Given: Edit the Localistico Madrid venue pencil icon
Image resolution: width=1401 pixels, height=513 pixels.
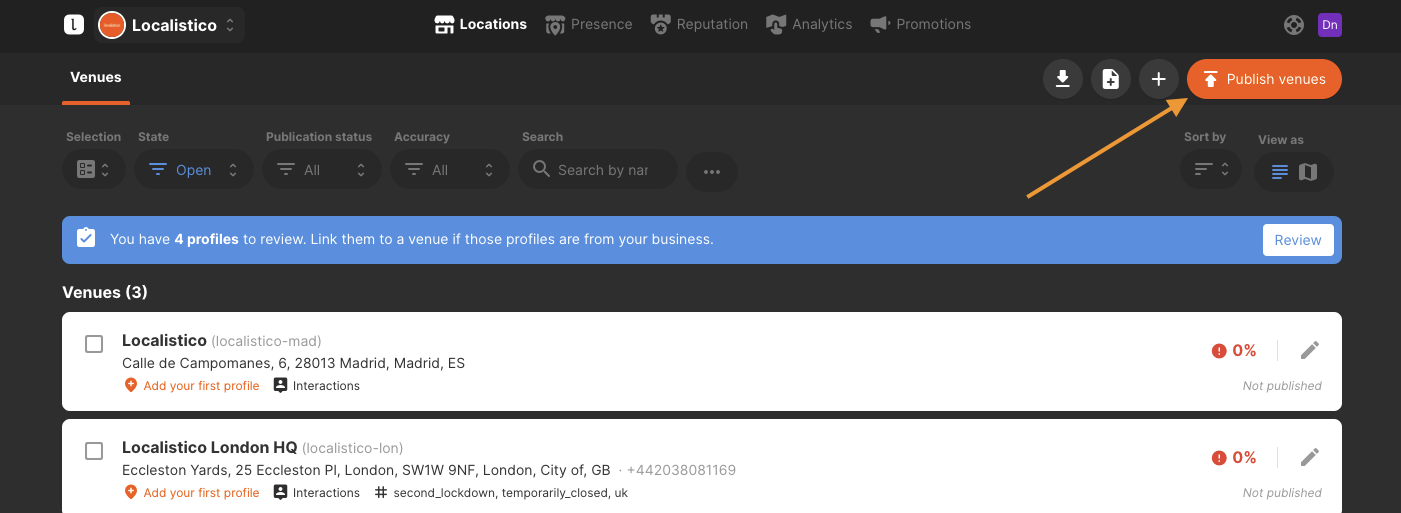Looking at the screenshot, I should tap(1310, 350).
